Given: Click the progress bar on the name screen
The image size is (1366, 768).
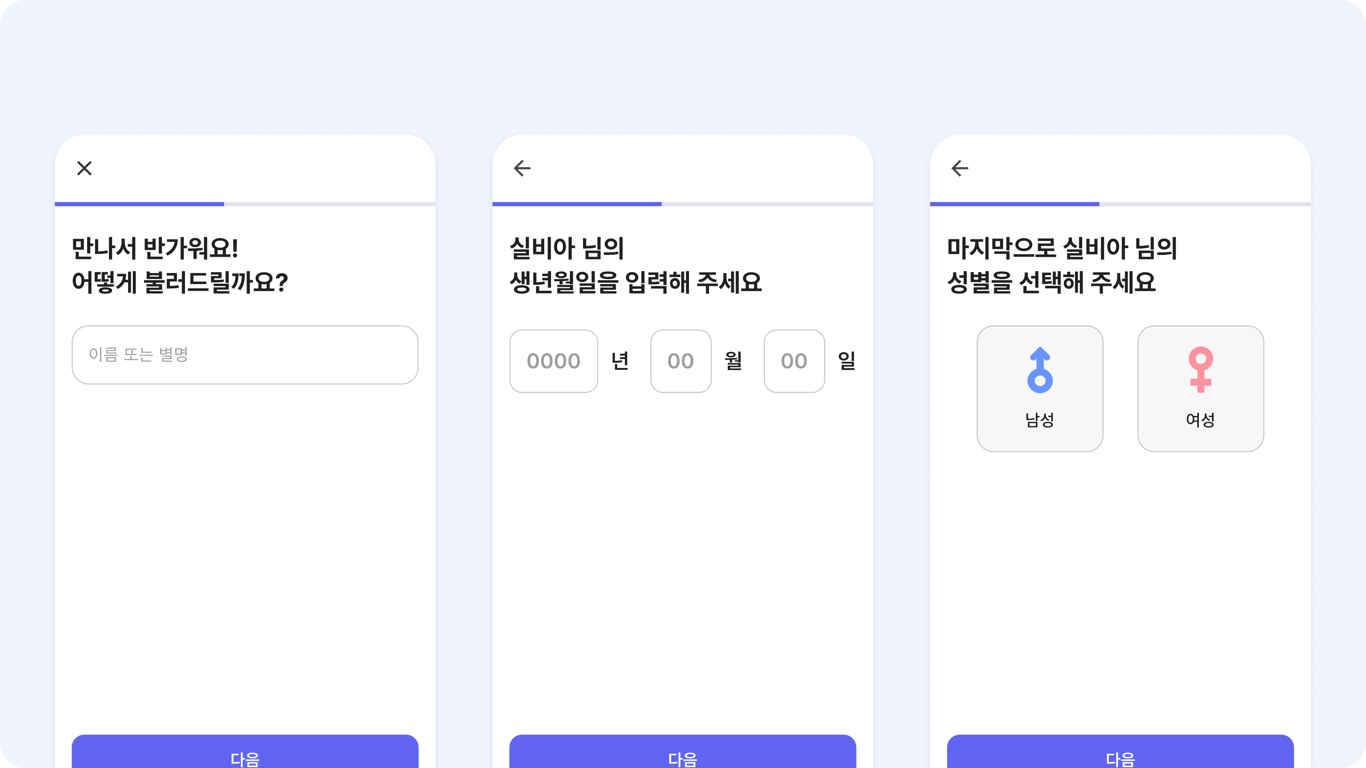Looking at the screenshot, I should (245, 204).
